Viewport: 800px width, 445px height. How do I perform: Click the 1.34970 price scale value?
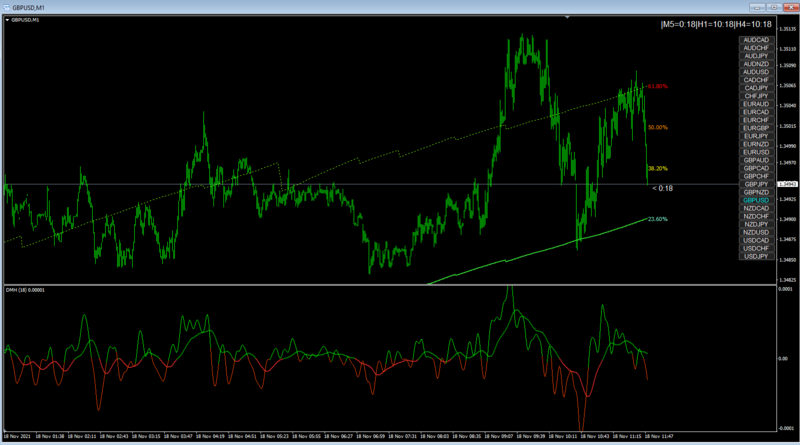coord(788,162)
